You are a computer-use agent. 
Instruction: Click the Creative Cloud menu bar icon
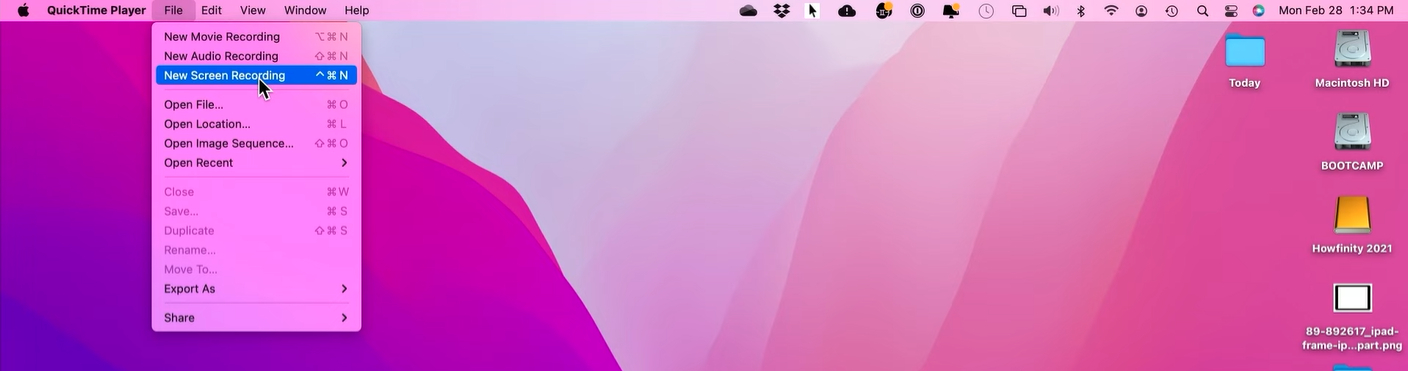748,10
